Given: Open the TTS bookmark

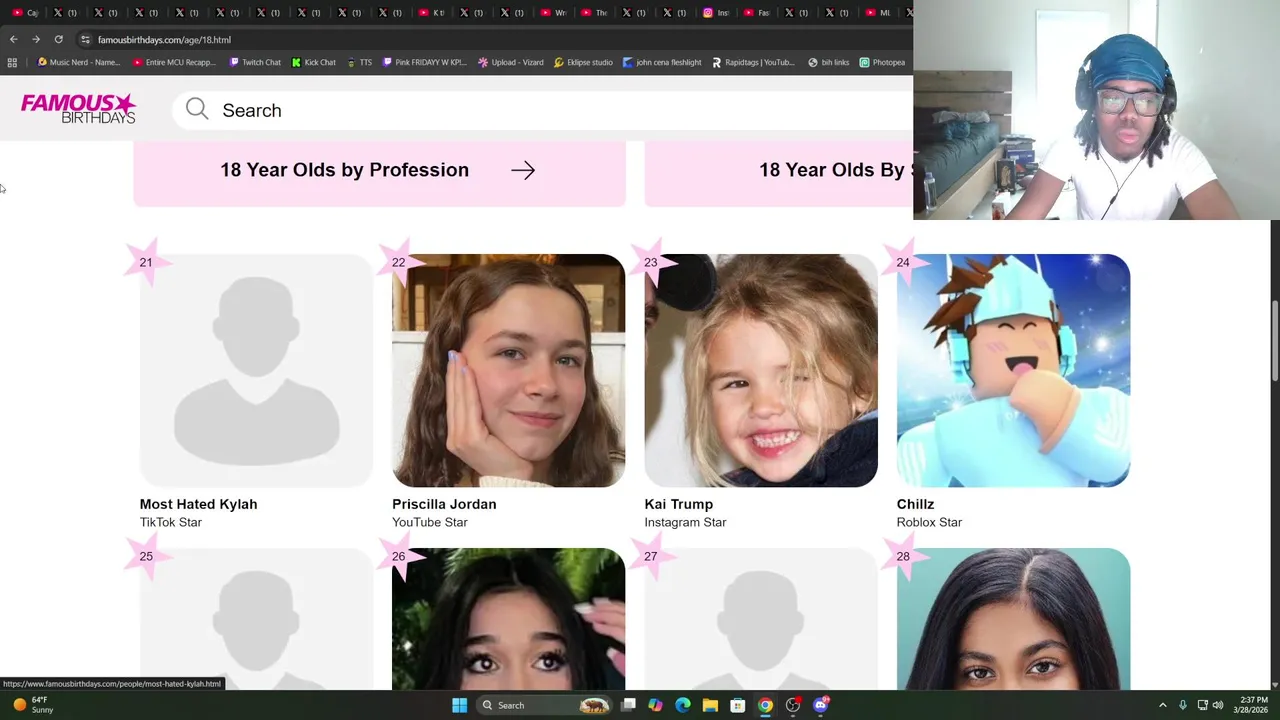Looking at the screenshot, I should (x=359, y=62).
